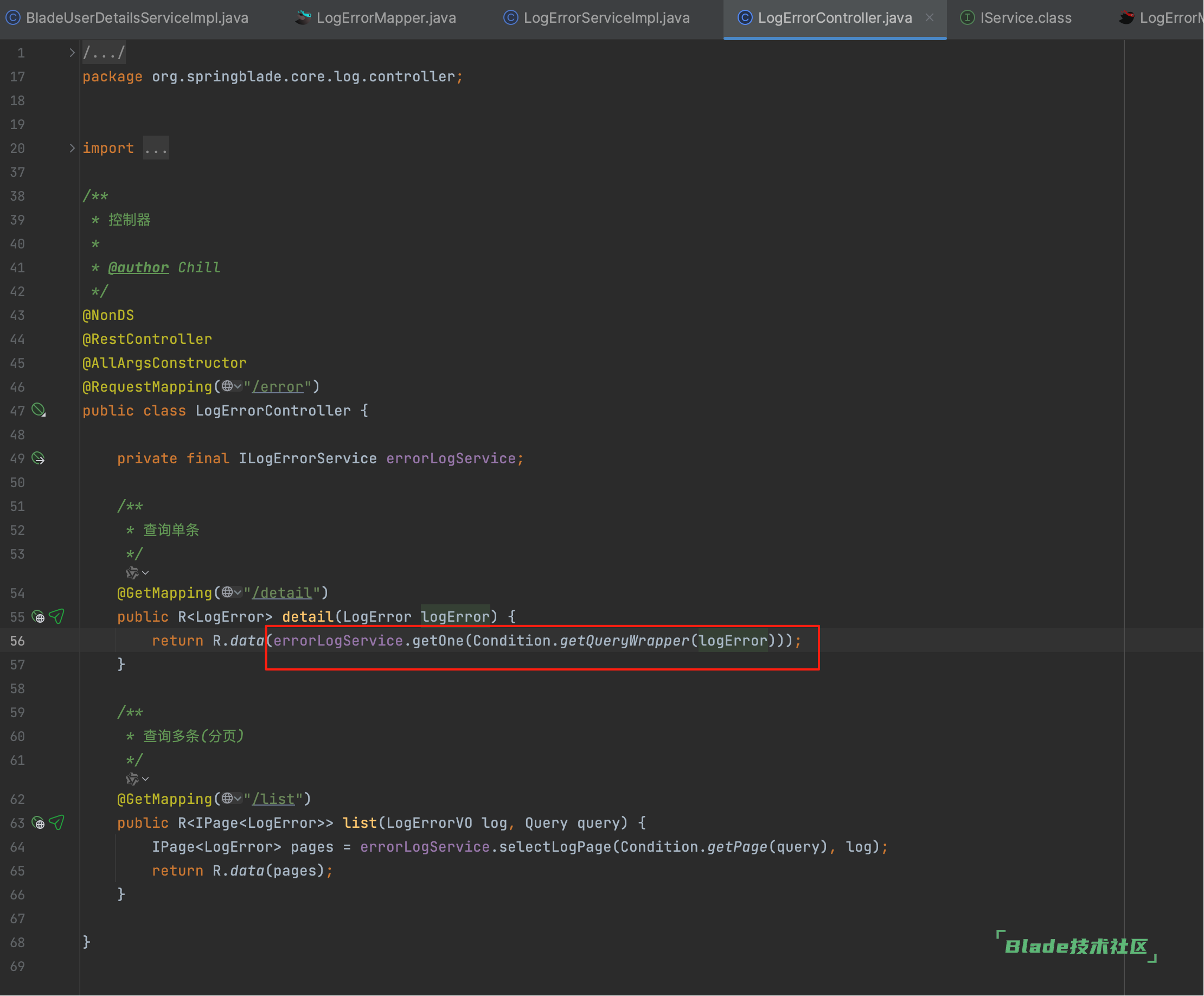Screen dimensions: 1204x996
Task: Click the @NonDS annotation
Action: coord(108,315)
